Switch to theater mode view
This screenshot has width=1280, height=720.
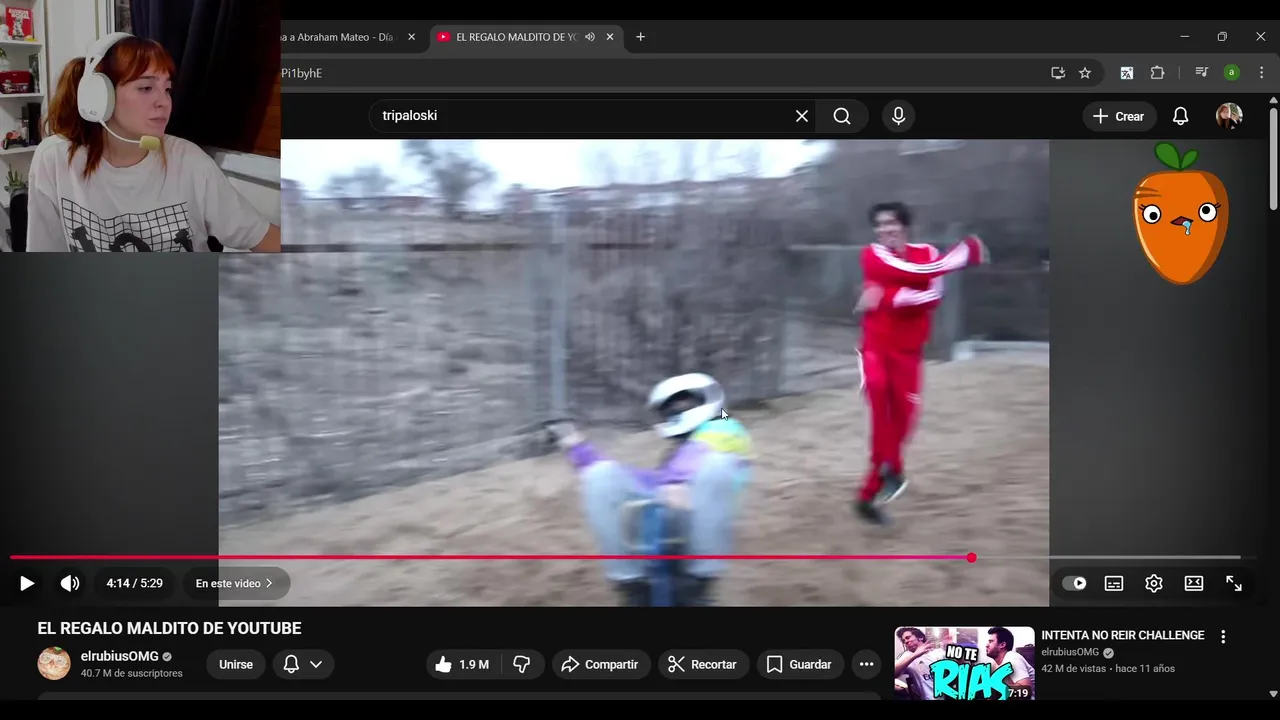[x=1194, y=583]
